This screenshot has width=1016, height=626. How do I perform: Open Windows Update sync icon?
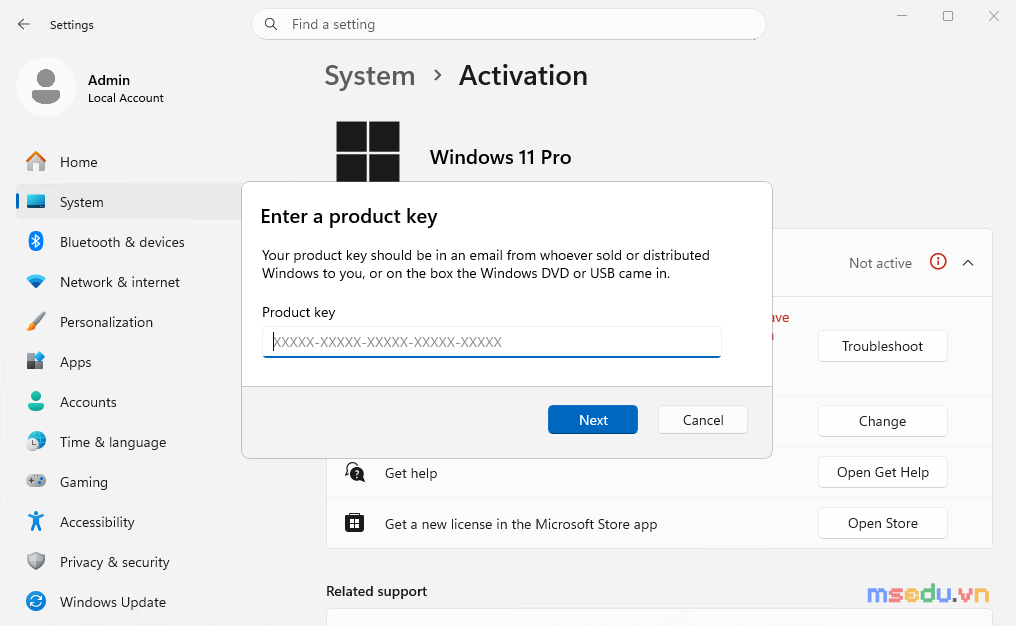(36, 602)
